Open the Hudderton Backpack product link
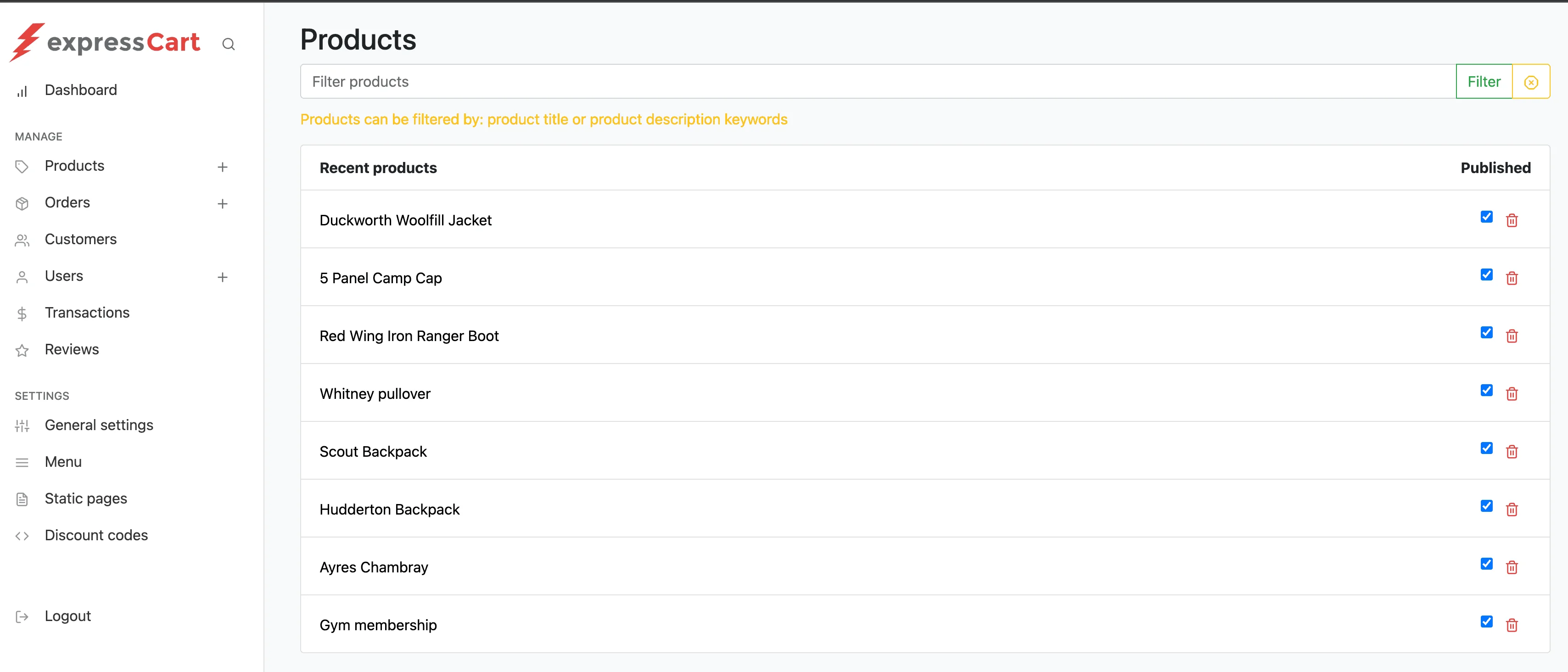The width and height of the screenshot is (1568, 672). point(389,510)
